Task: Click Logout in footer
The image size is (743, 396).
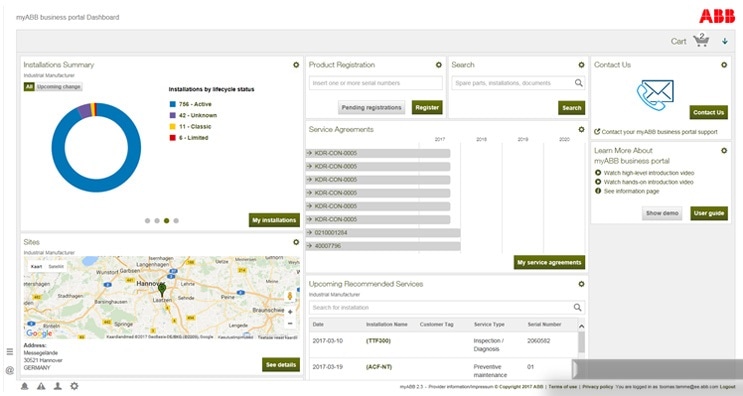Action: (727, 387)
